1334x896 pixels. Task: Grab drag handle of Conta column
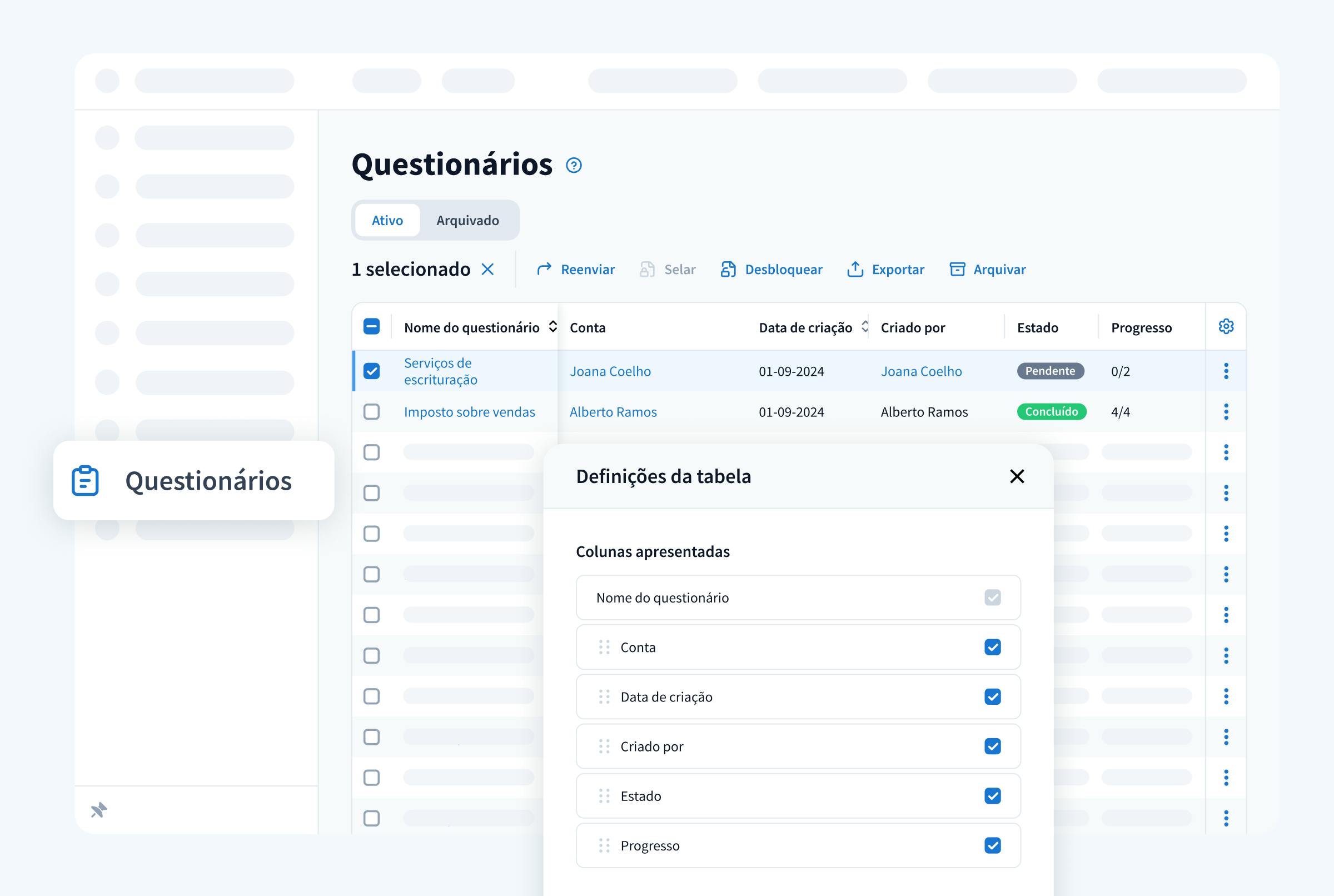pyautogui.click(x=604, y=647)
